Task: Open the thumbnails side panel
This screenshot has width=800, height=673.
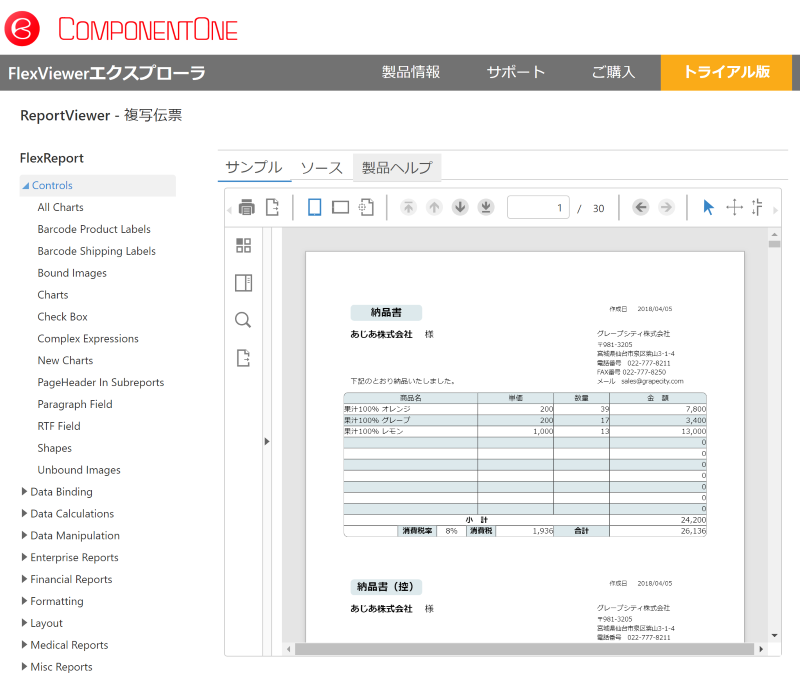Action: pos(243,245)
